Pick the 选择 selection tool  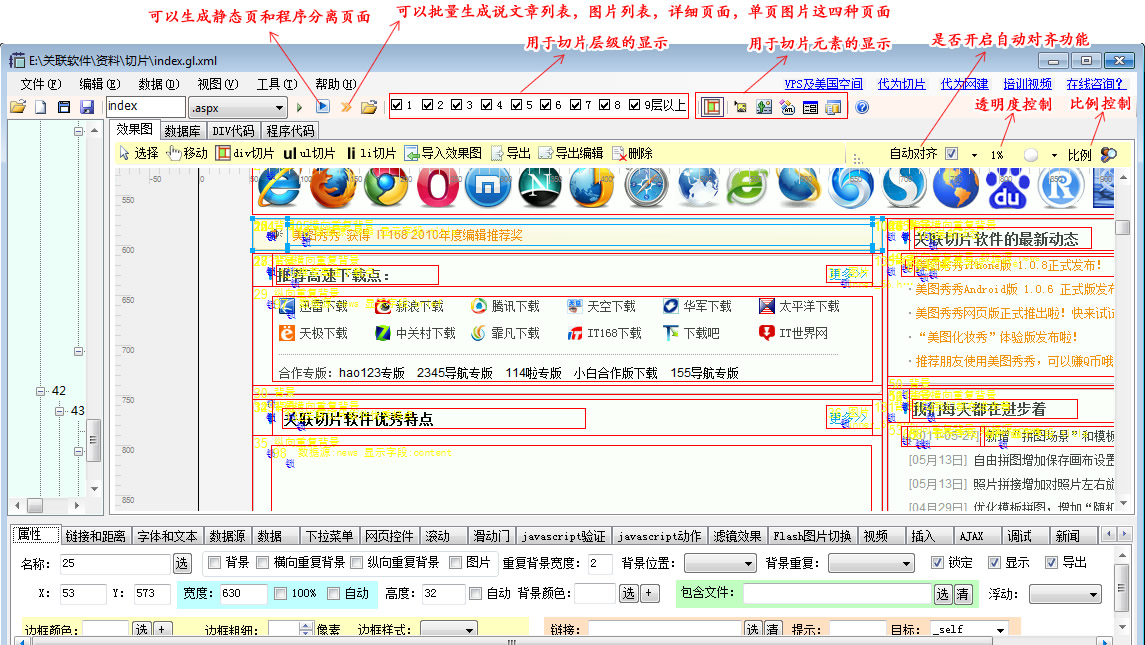[139, 153]
